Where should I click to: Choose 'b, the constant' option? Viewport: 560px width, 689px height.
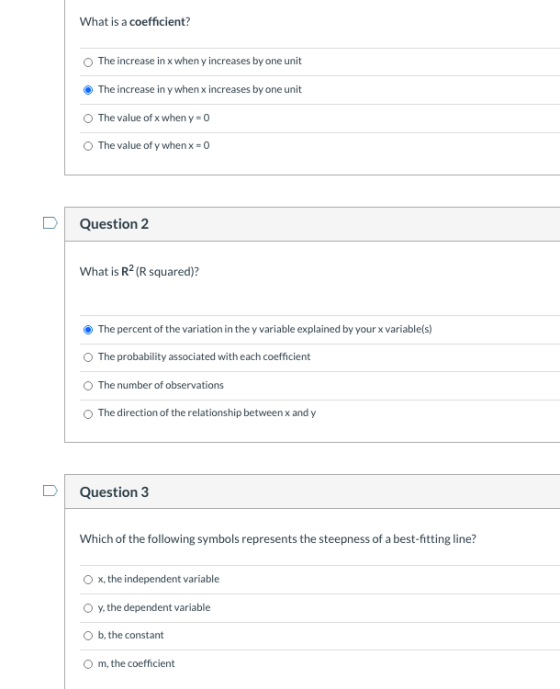(x=88, y=636)
